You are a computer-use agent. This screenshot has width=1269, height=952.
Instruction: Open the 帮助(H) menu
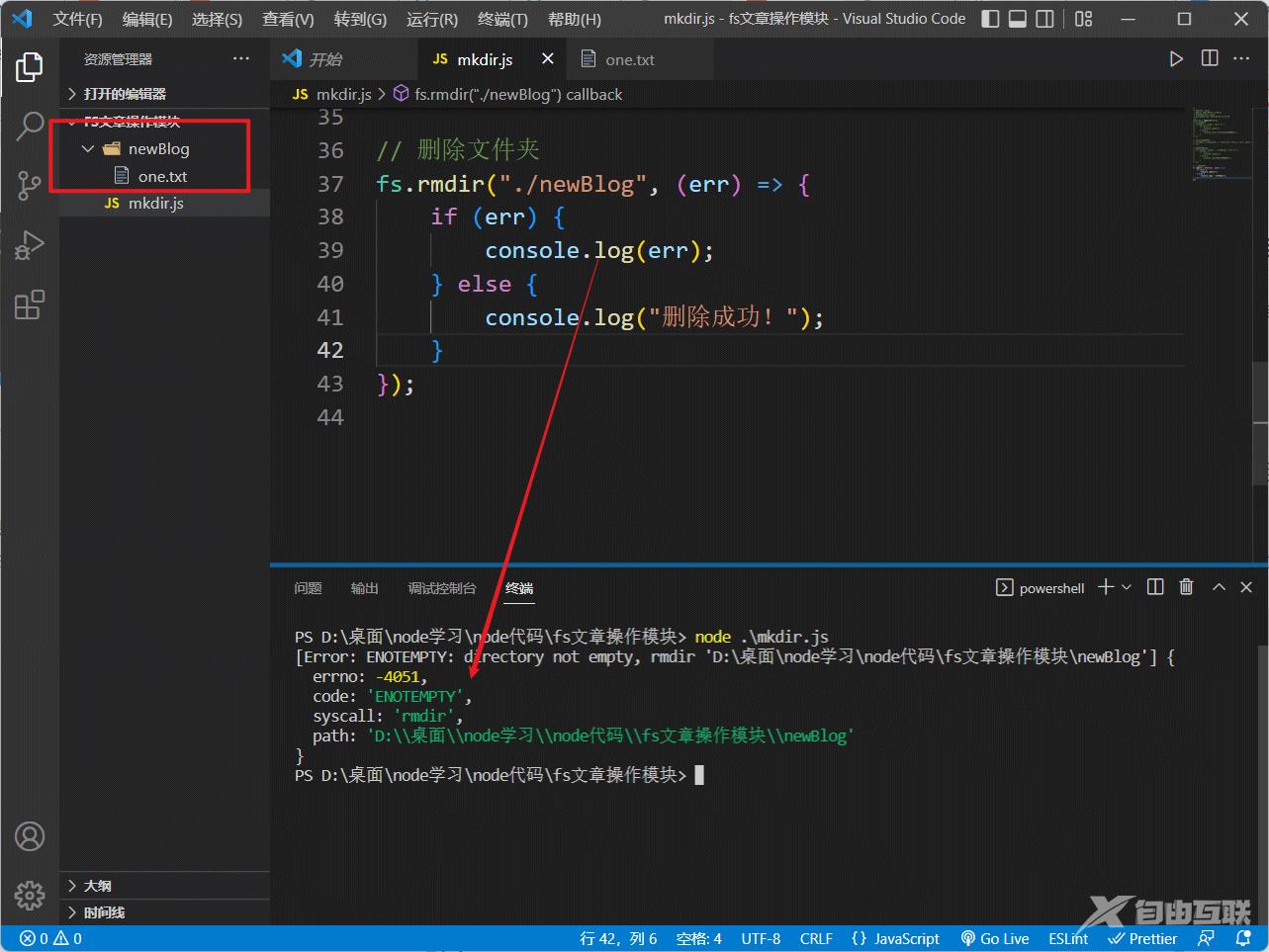pos(574,19)
